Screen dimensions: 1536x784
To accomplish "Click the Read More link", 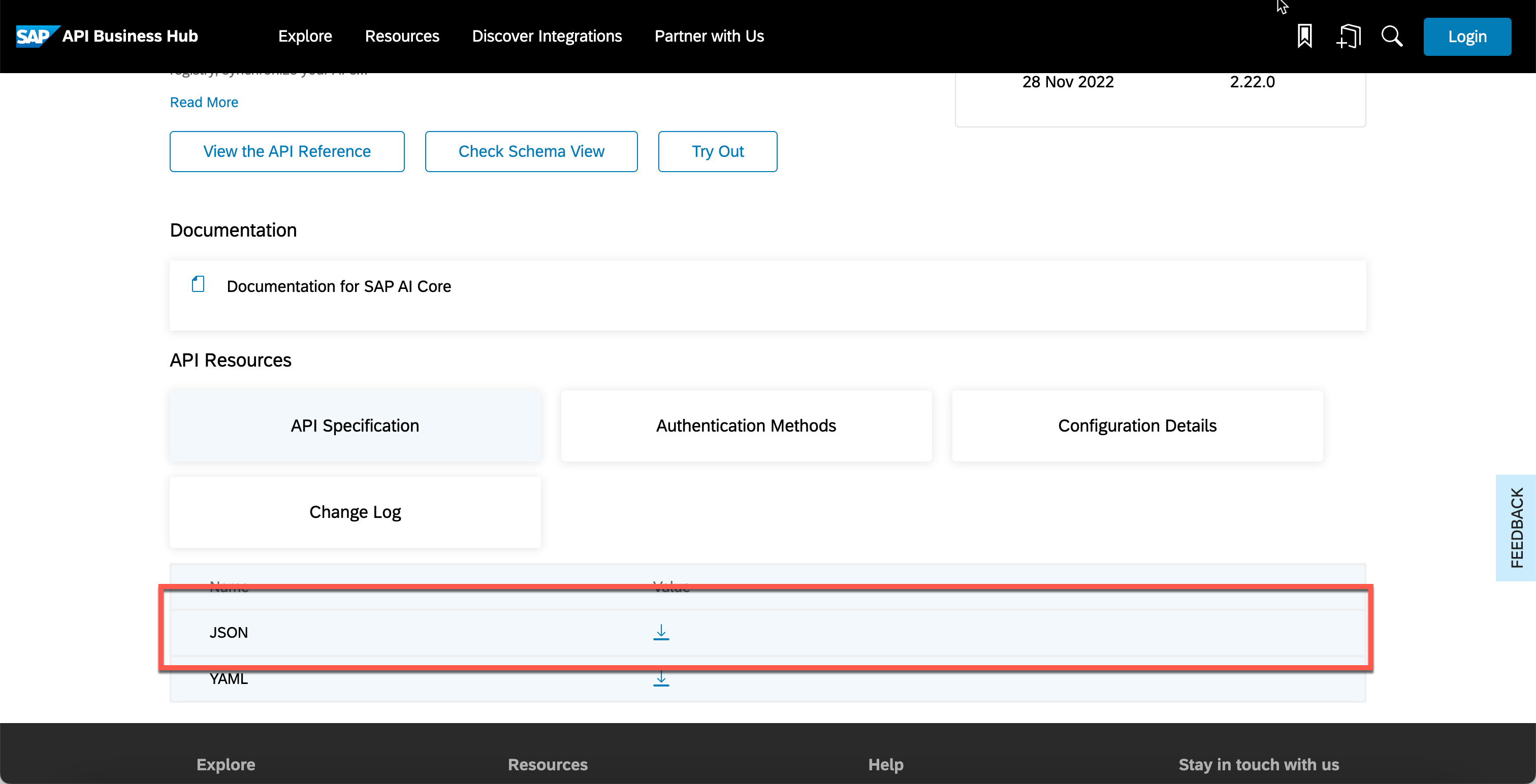I will 204,103.
